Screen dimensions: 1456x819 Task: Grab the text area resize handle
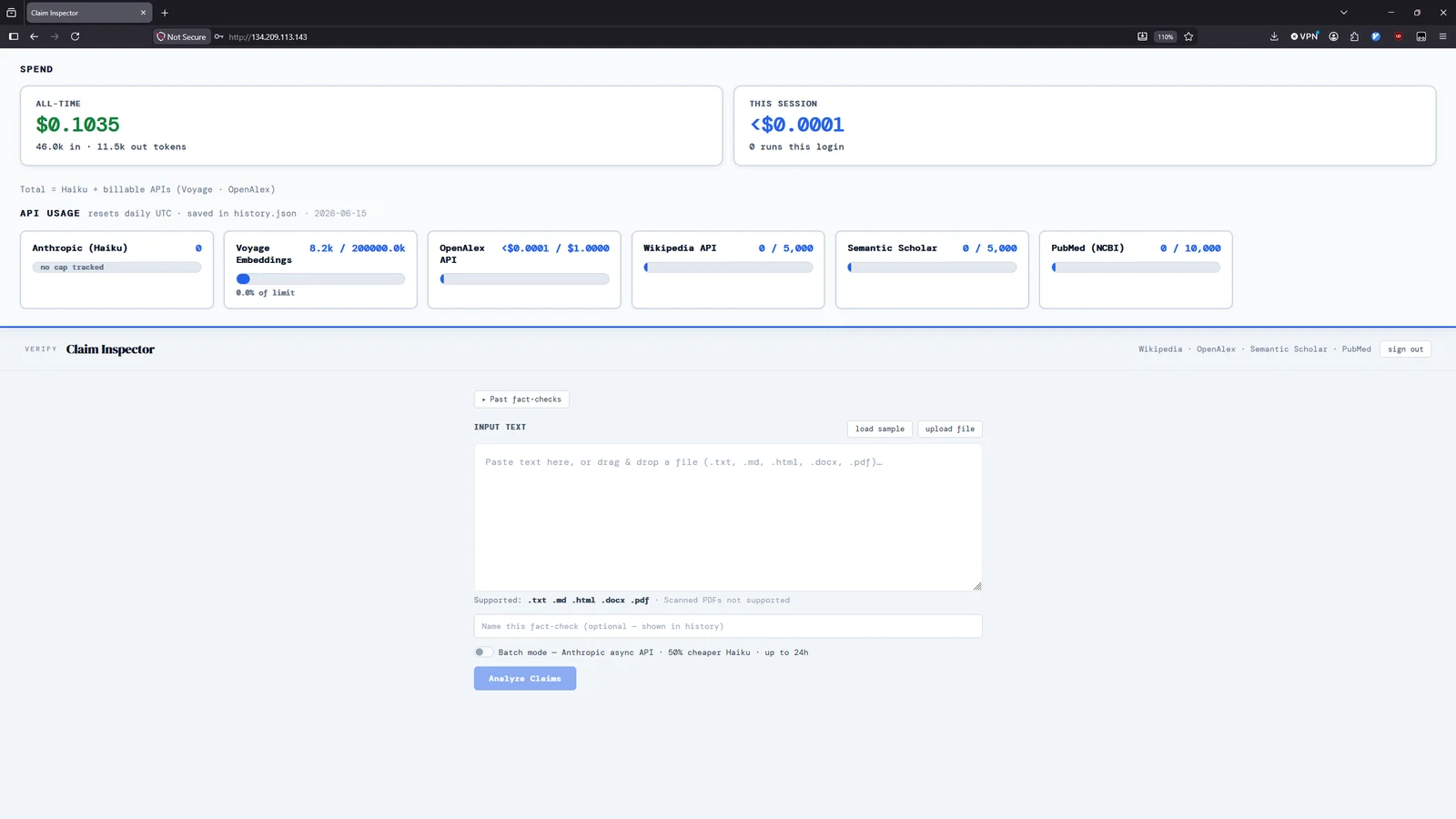(x=977, y=586)
